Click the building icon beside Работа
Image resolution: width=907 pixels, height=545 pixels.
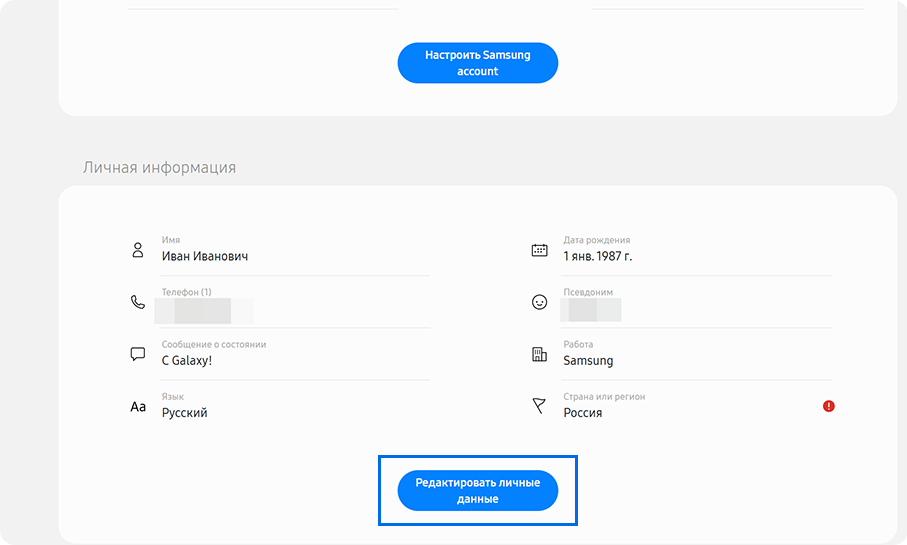point(539,354)
